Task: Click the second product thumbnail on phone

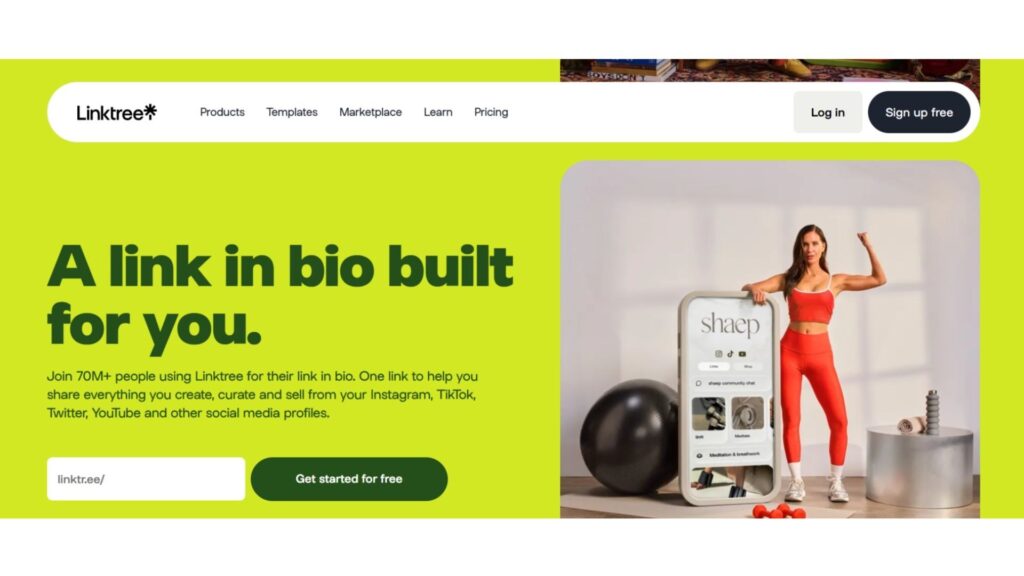Action: (x=747, y=413)
